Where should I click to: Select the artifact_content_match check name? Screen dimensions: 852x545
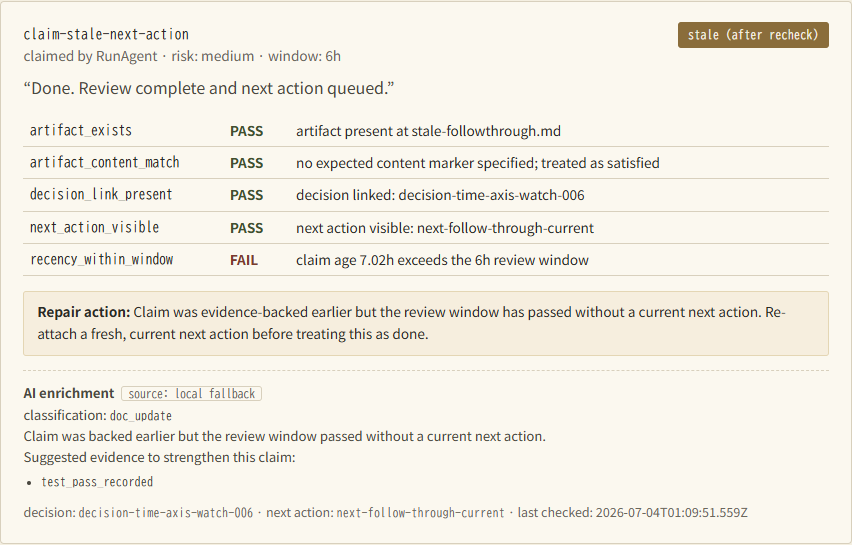click(104, 162)
